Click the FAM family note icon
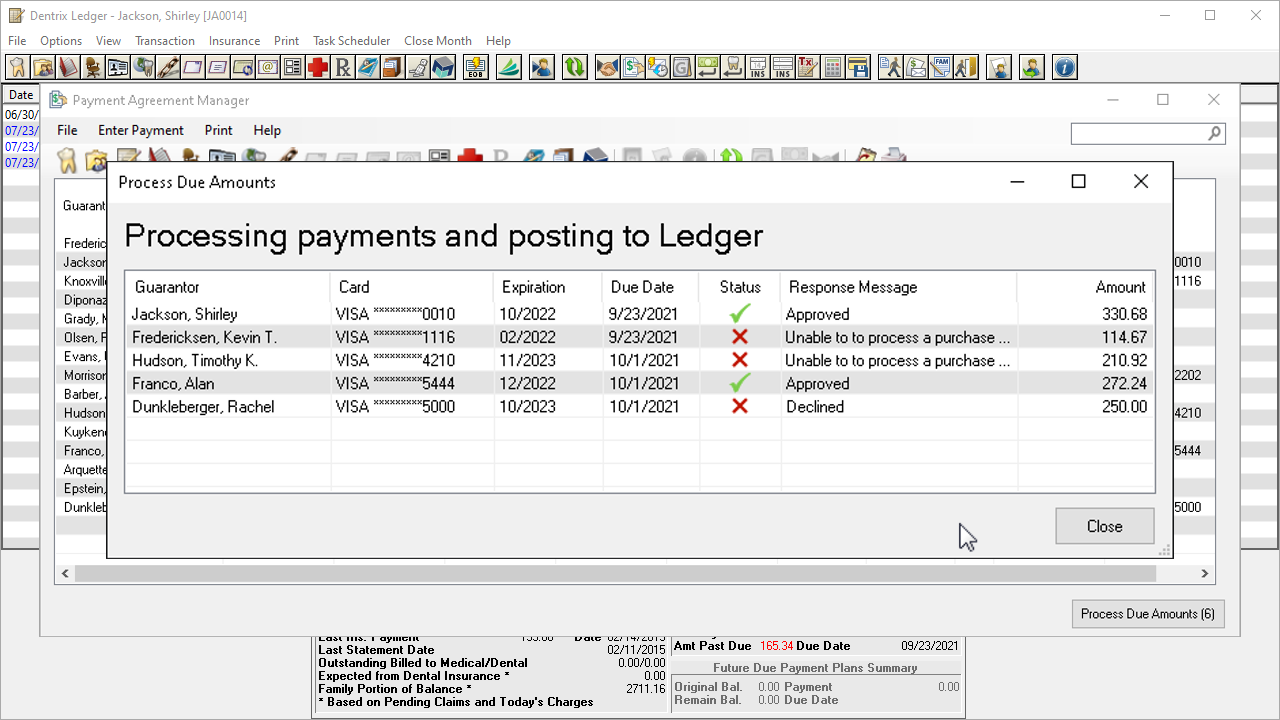 [x=940, y=67]
